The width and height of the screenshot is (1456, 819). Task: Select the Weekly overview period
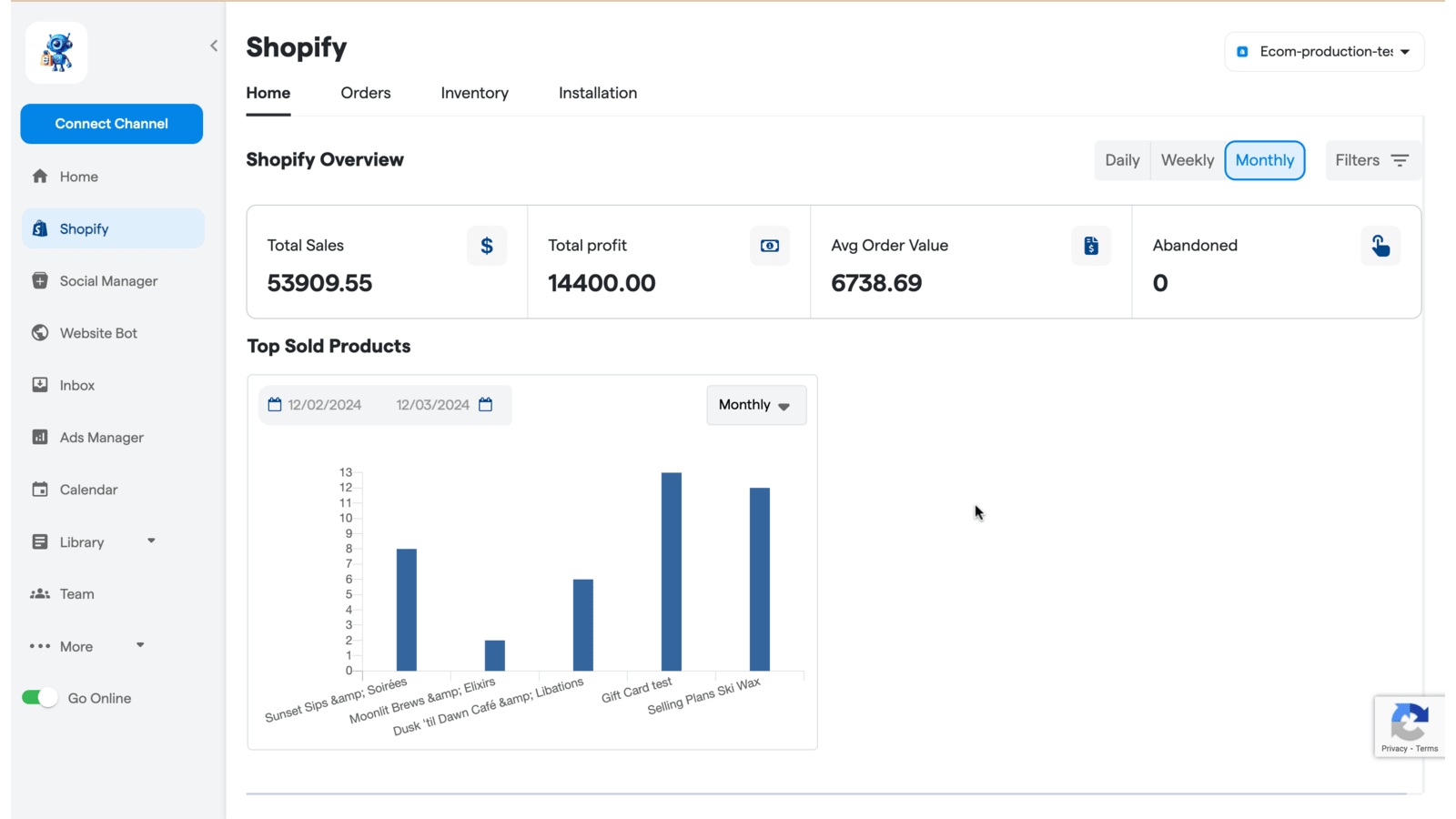click(1188, 160)
